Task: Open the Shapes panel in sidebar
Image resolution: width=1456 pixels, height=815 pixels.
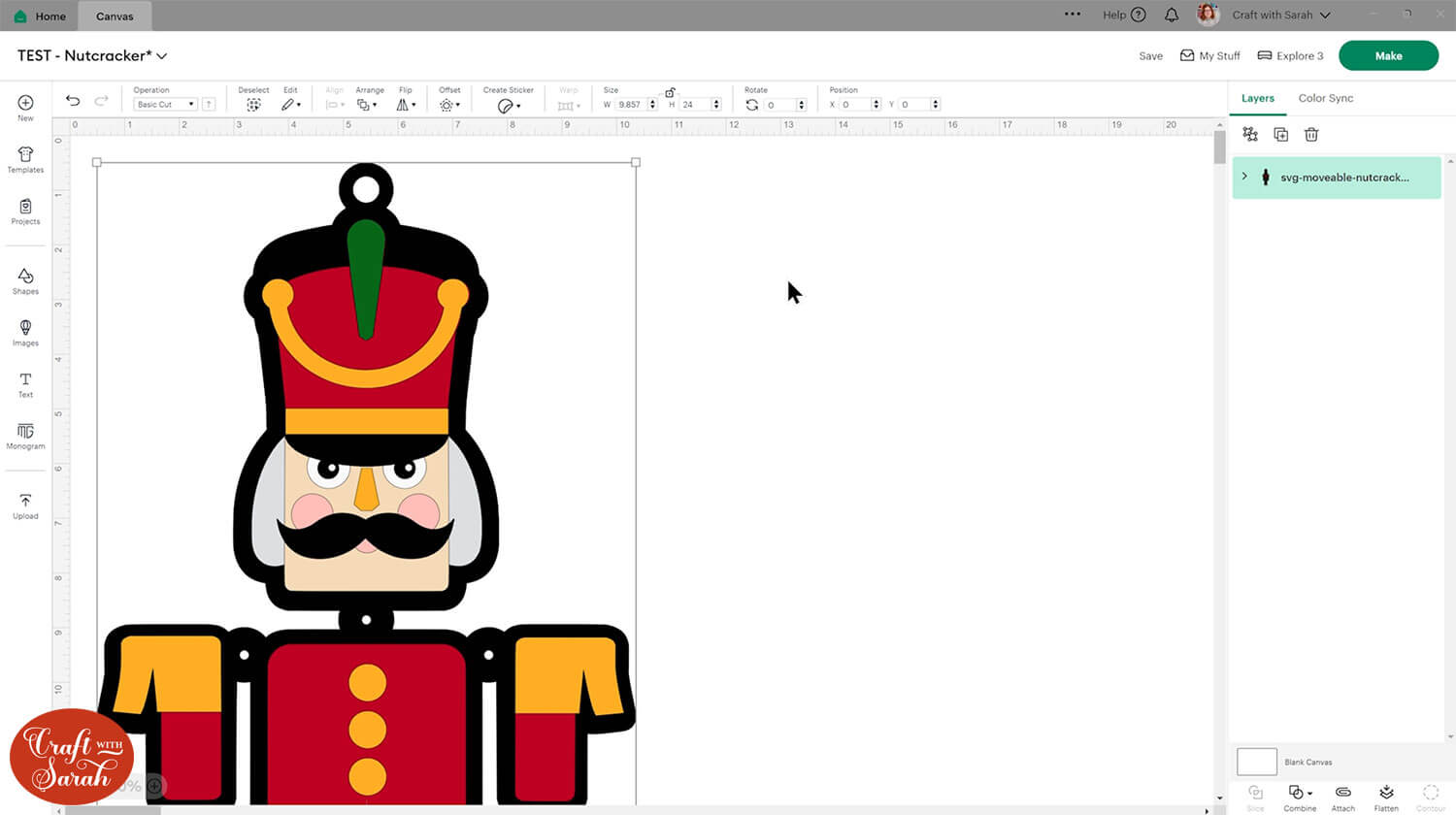Action: point(25,280)
